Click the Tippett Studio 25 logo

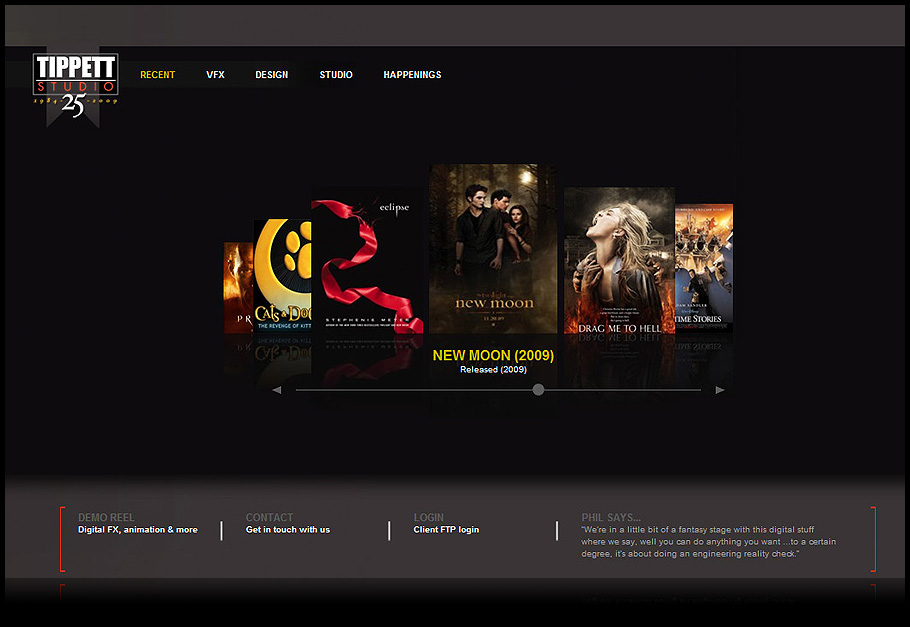tap(75, 85)
